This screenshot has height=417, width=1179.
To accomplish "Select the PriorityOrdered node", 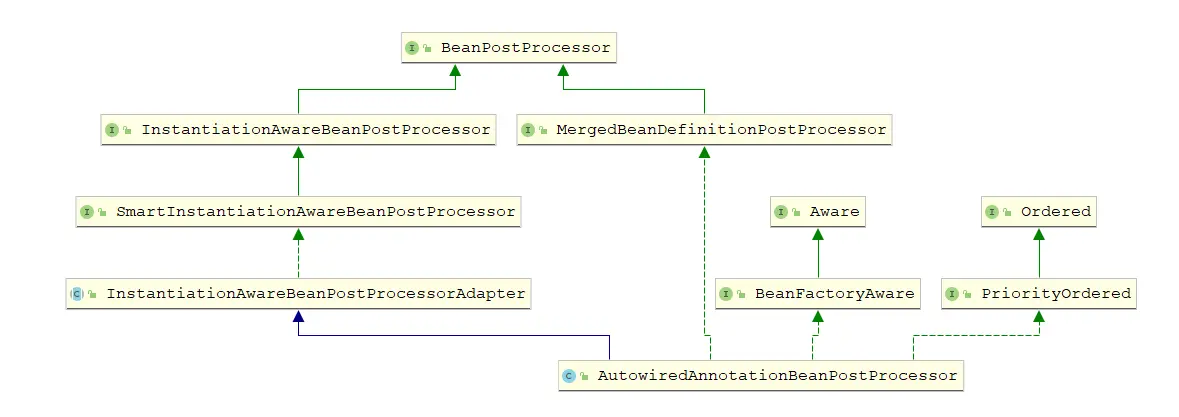I will [1039, 294].
